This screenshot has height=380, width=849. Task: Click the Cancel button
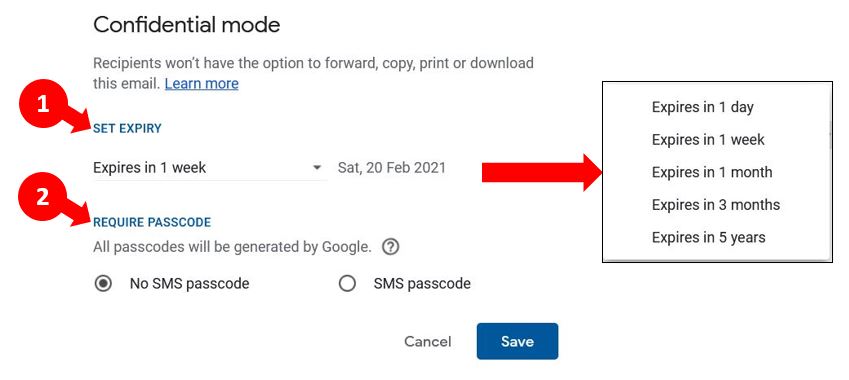[427, 342]
